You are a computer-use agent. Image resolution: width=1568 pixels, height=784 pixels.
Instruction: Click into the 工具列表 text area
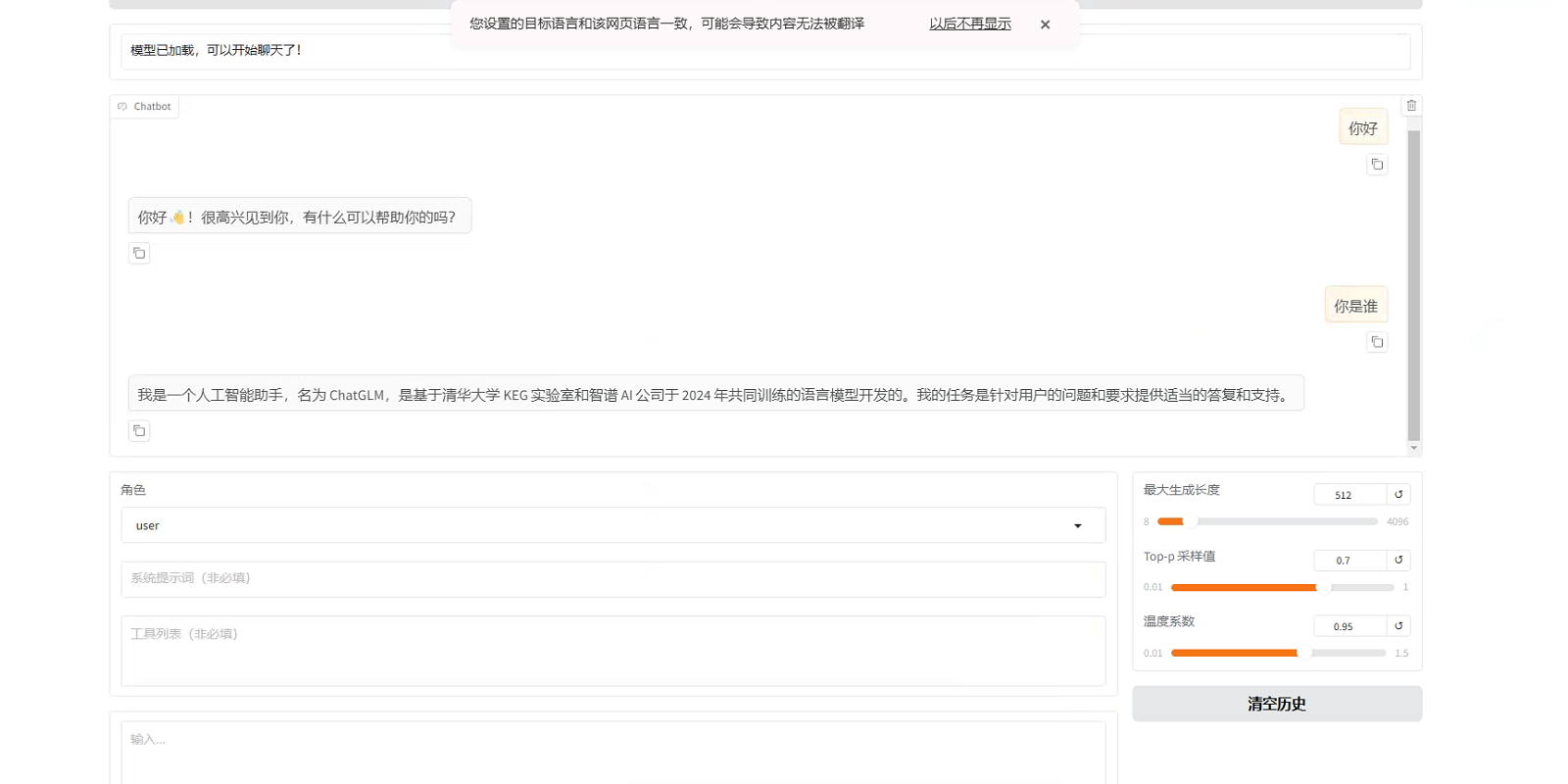[x=612, y=651]
